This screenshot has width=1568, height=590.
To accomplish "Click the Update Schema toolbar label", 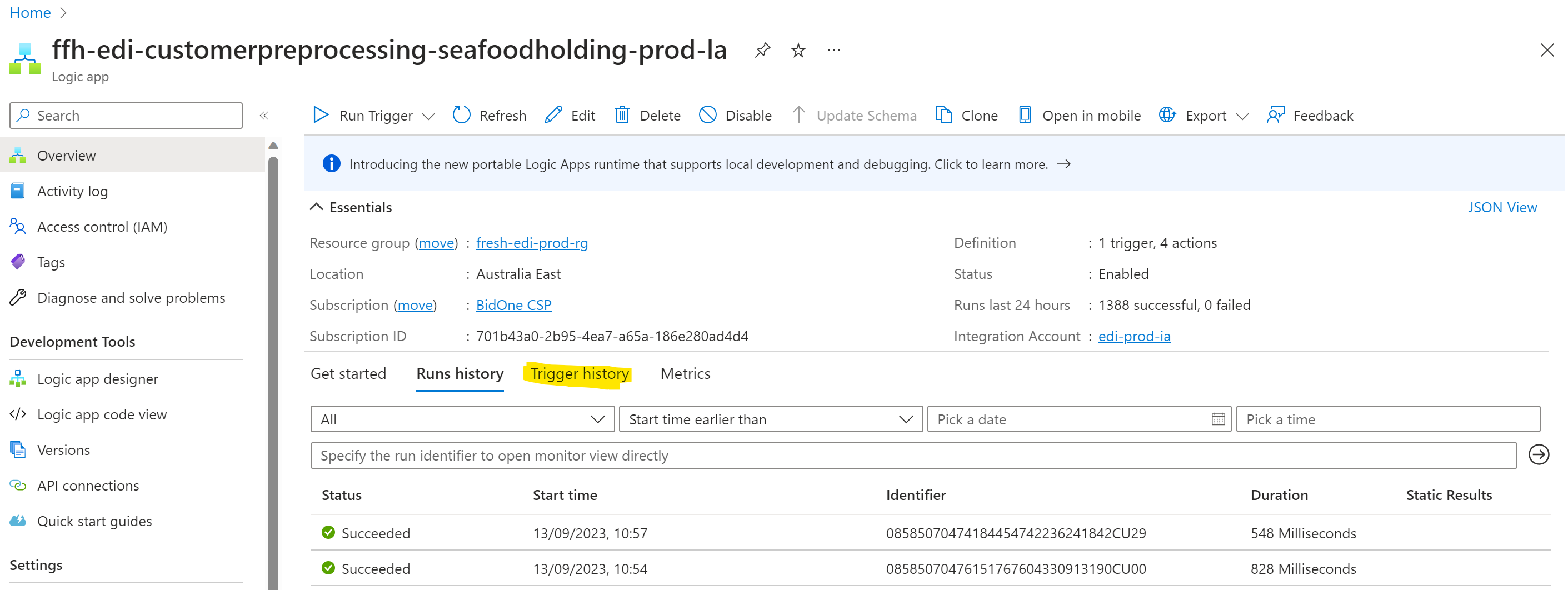I will tap(866, 115).
